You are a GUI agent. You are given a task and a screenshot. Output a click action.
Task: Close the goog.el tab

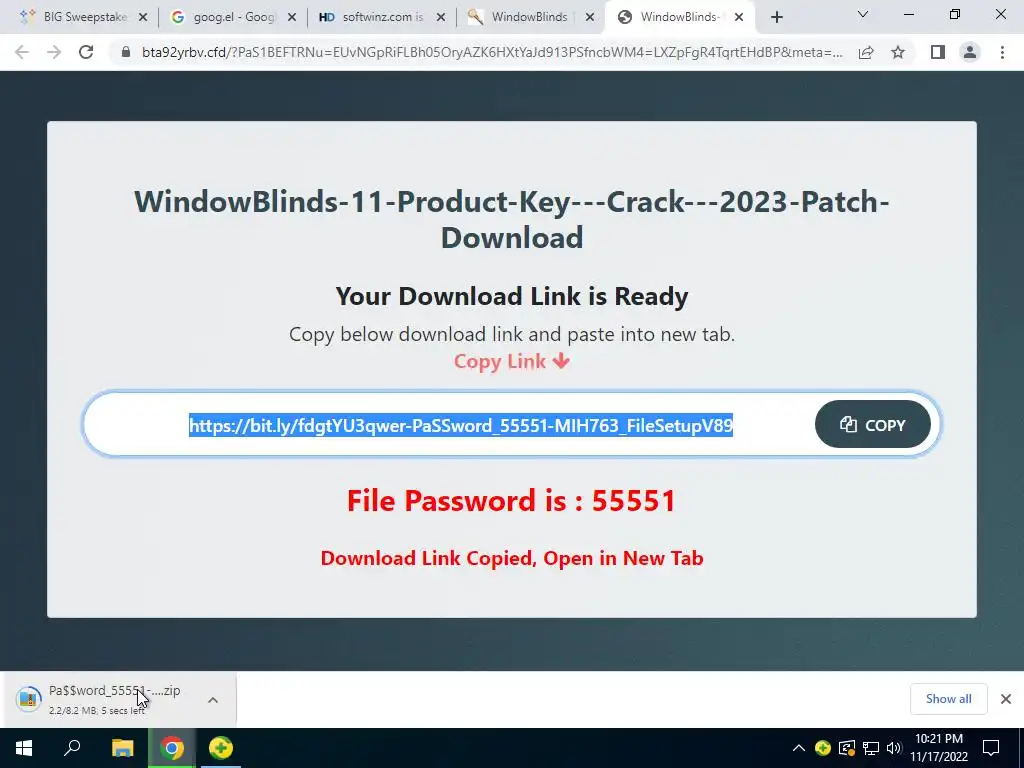(x=292, y=17)
